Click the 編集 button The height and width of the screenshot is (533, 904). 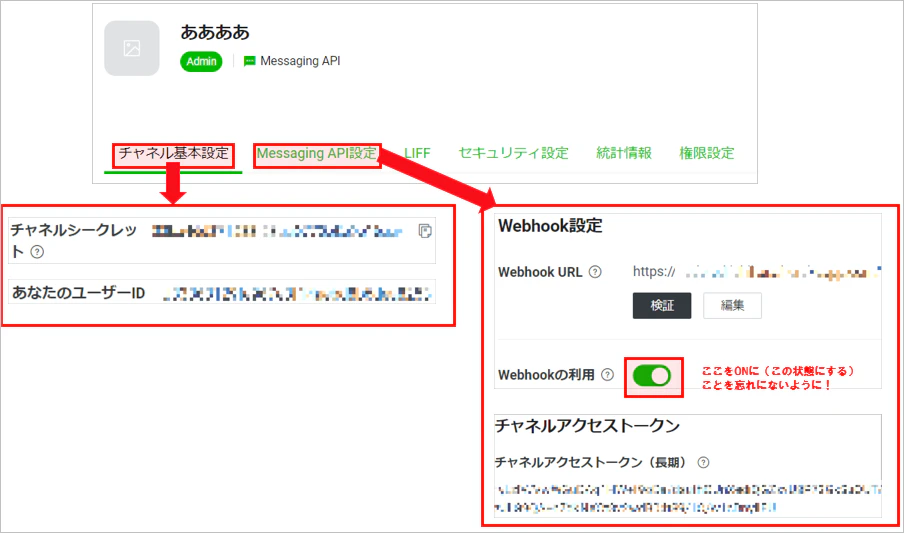[x=732, y=306]
